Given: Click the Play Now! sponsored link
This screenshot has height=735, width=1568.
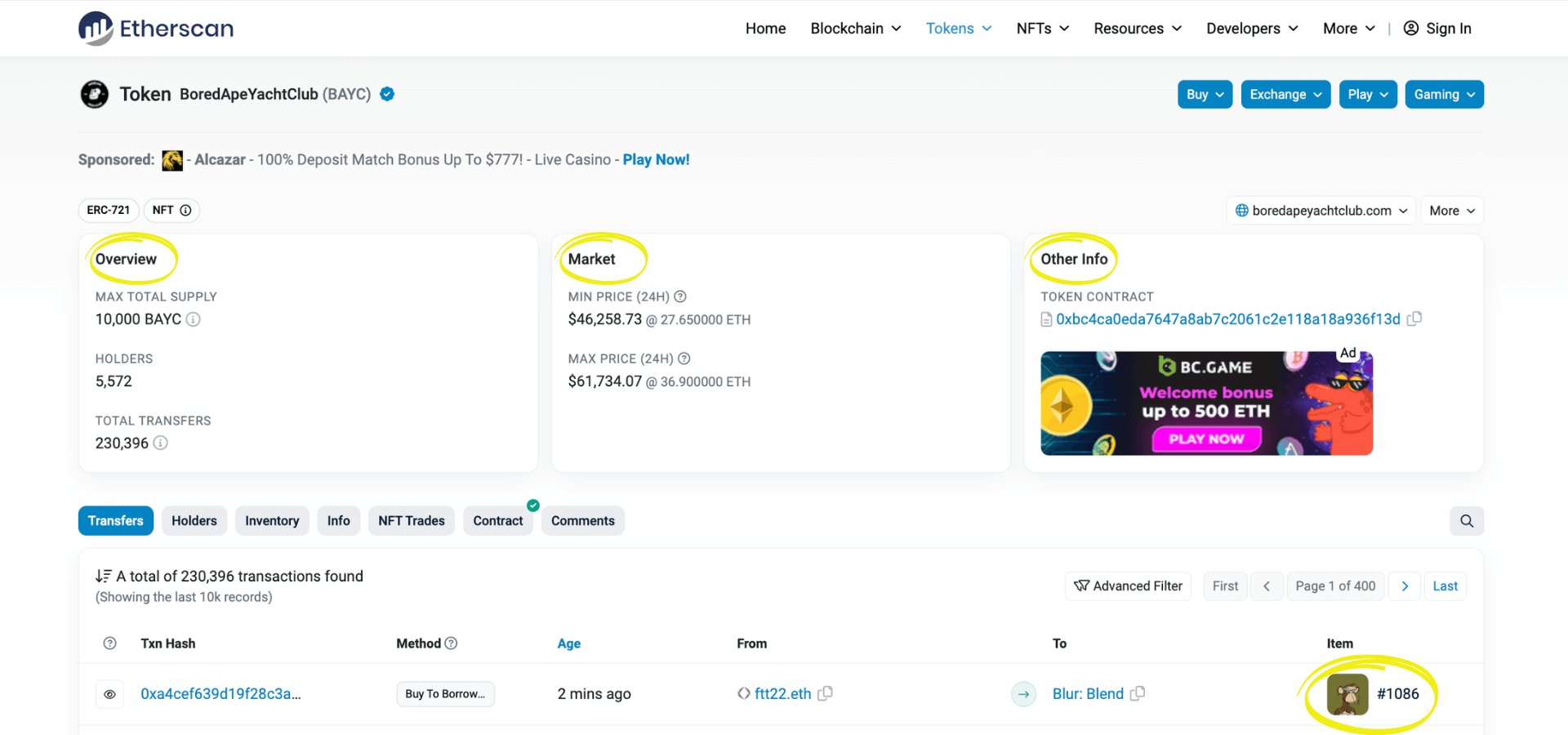Looking at the screenshot, I should tap(656, 159).
